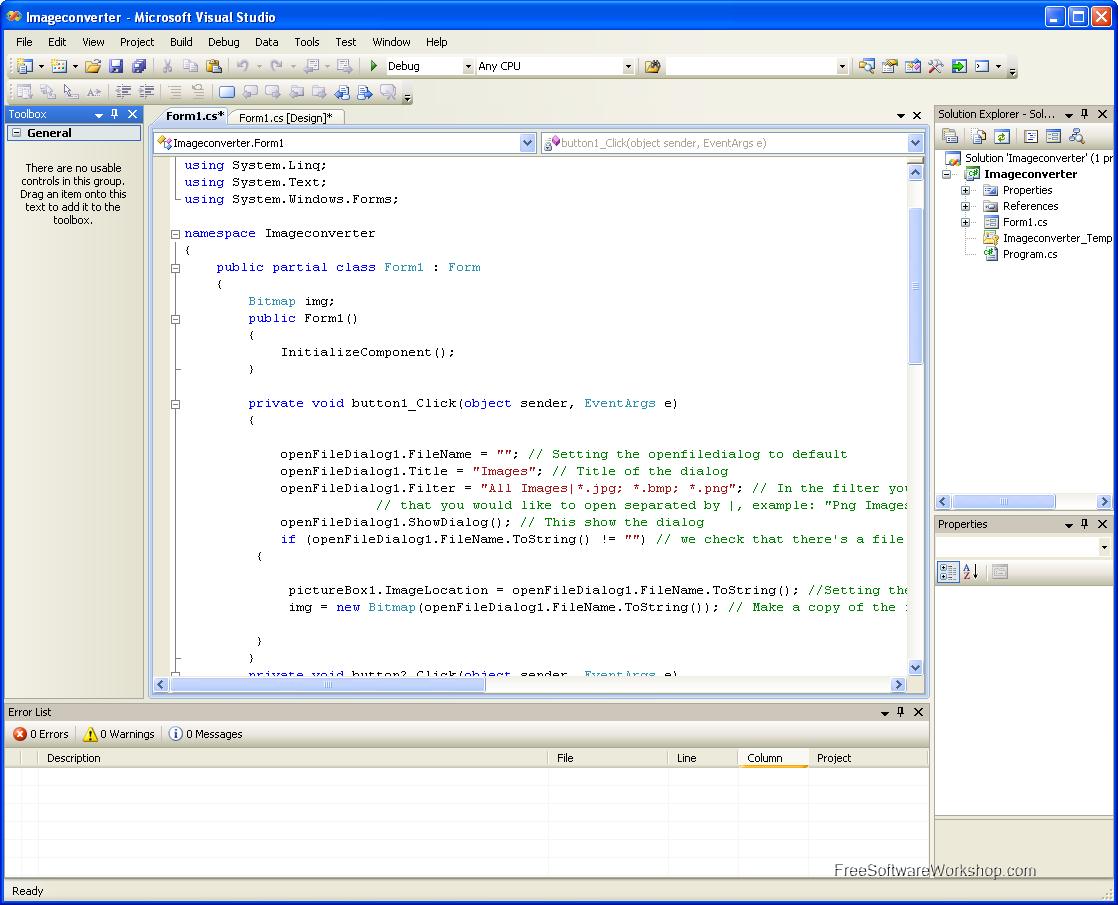Click the Undo arrow icon
The width and height of the screenshot is (1118, 905).
242,66
